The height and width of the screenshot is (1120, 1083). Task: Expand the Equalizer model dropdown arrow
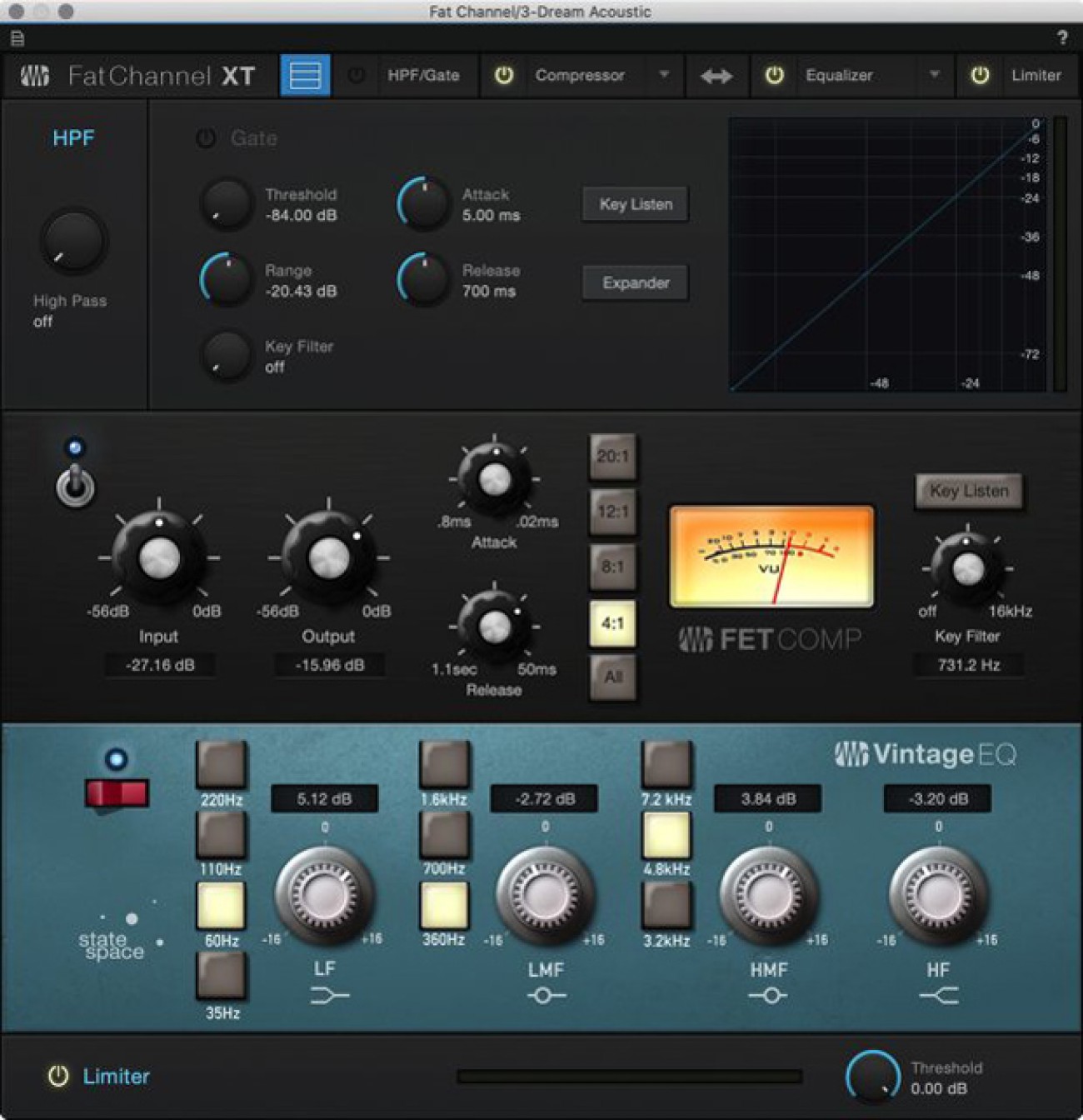click(x=935, y=75)
